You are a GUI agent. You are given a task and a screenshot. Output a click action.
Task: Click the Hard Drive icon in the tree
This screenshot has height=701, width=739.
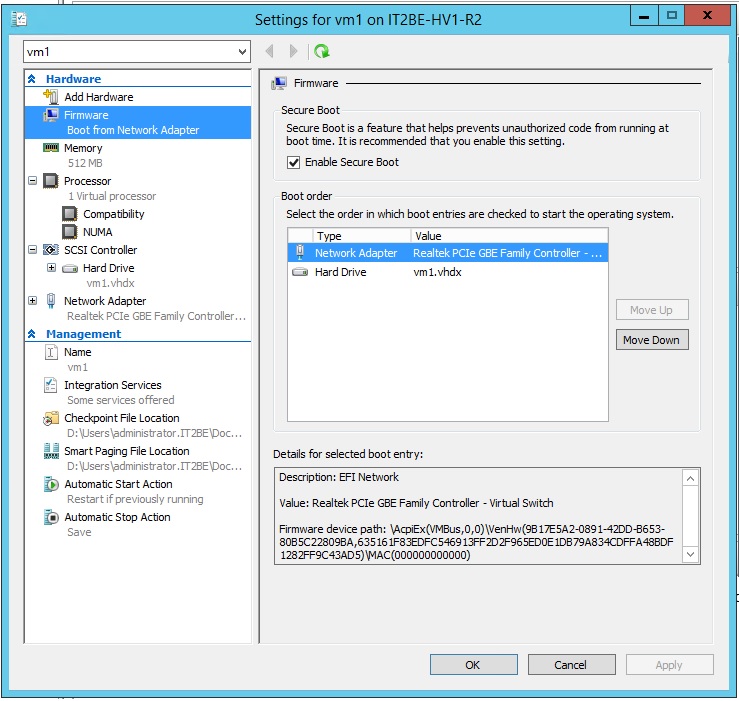pyautogui.click(x=70, y=268)
